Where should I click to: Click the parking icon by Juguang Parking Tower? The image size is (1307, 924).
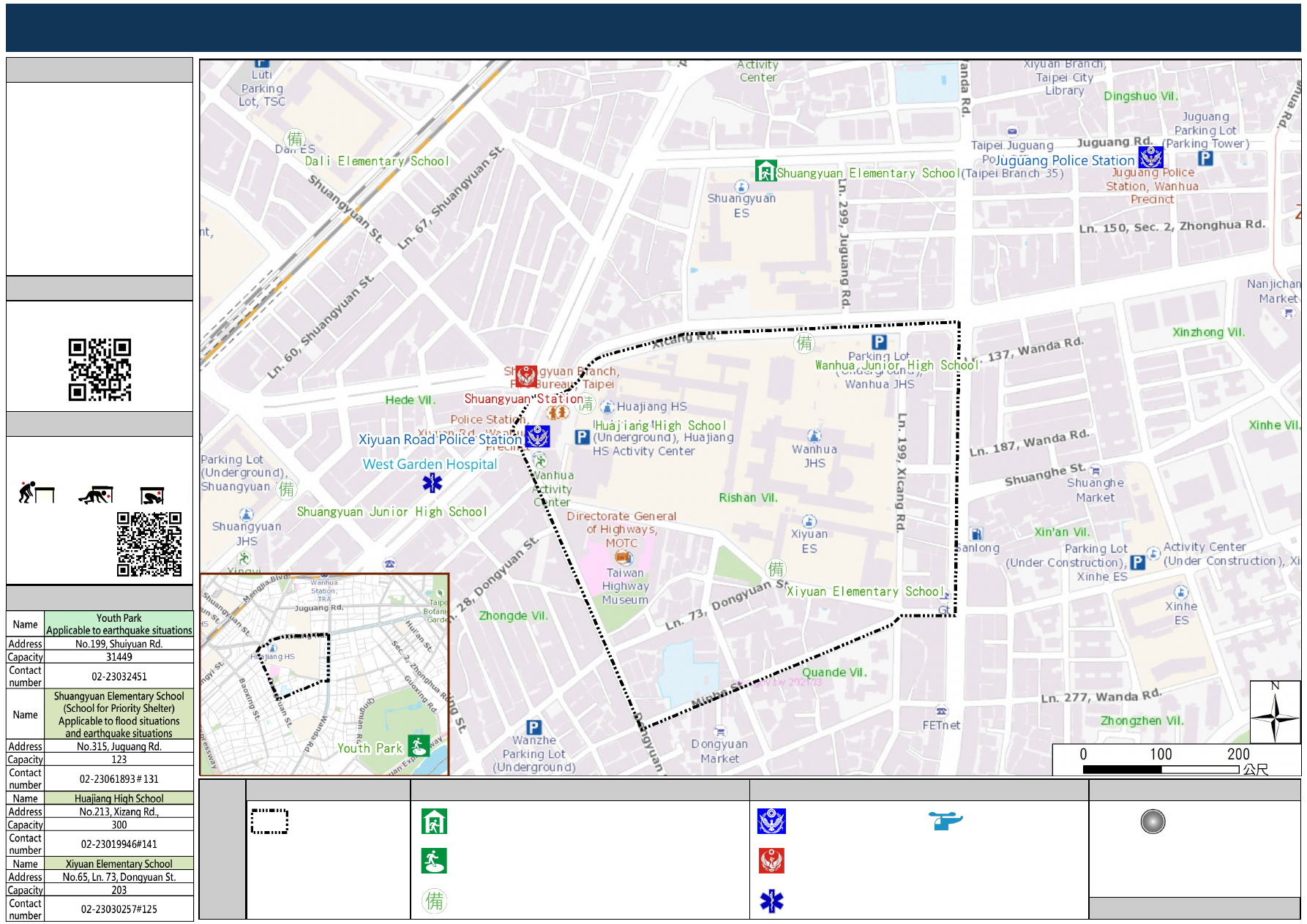click(x=1205, y=158)
